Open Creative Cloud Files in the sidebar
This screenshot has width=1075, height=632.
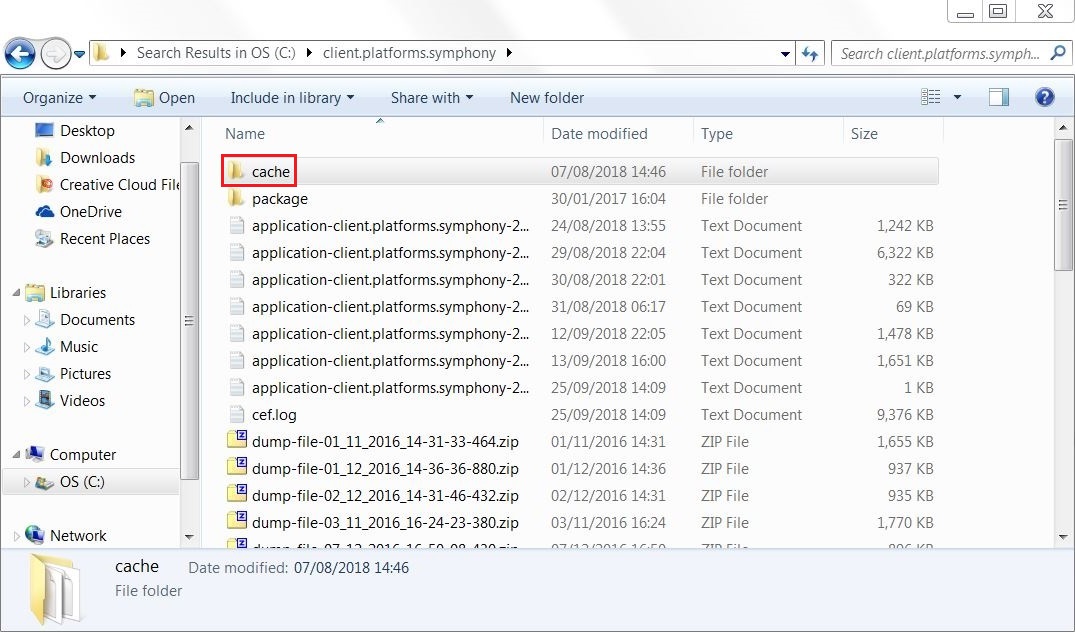click(x=110, y=184)
